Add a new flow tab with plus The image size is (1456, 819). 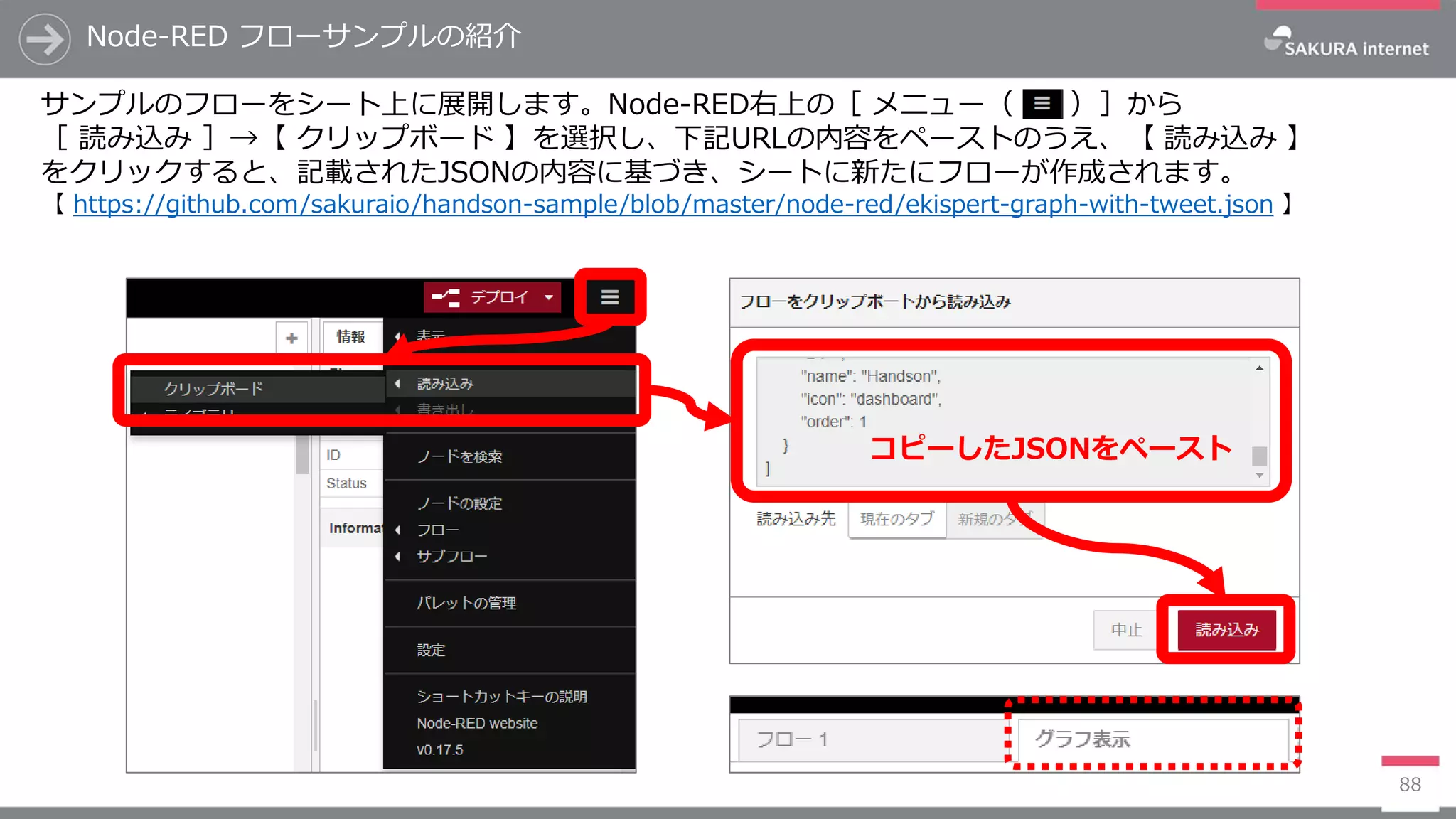[291, 338]
